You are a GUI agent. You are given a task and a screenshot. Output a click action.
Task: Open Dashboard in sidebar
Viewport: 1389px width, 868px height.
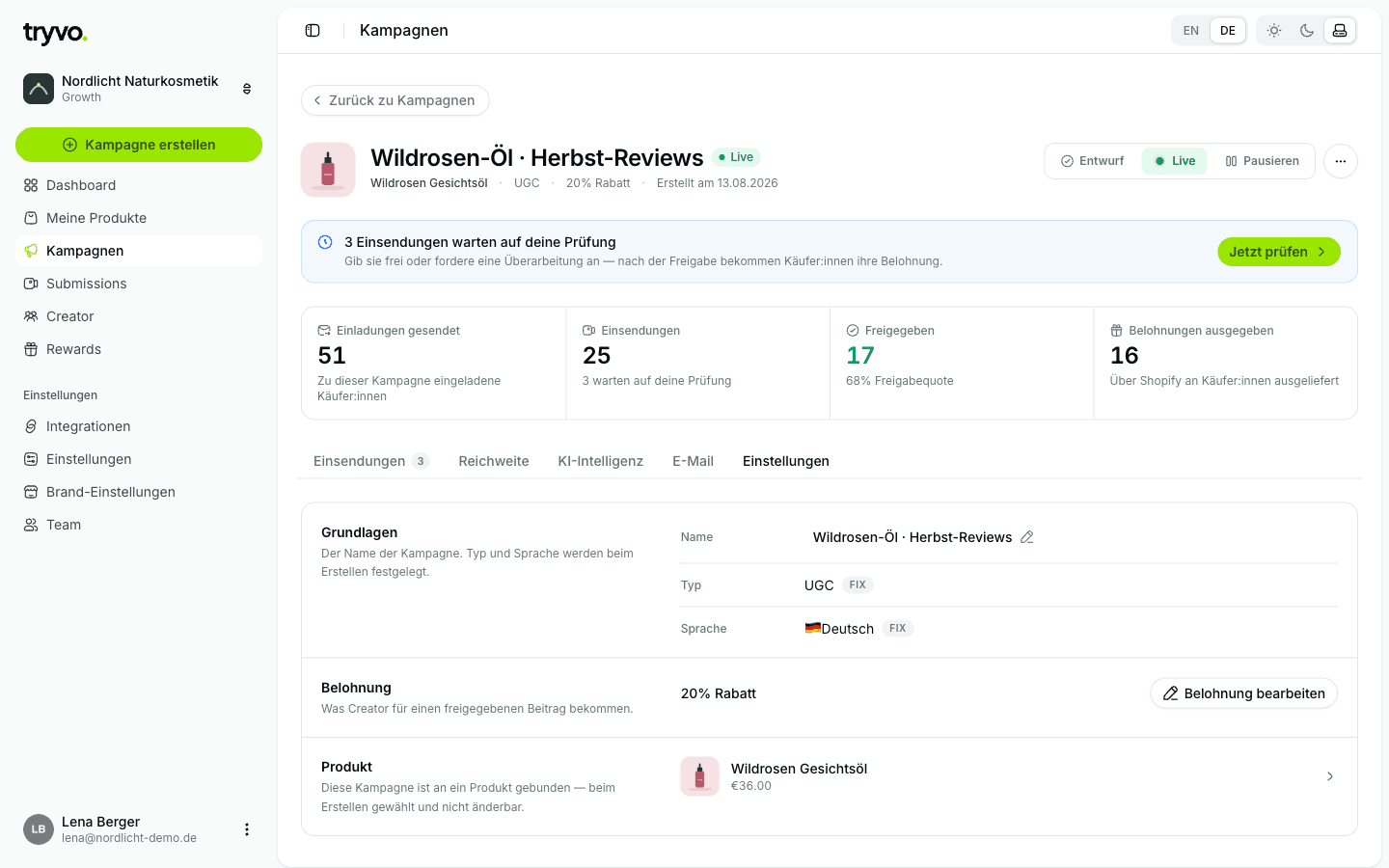139,185
